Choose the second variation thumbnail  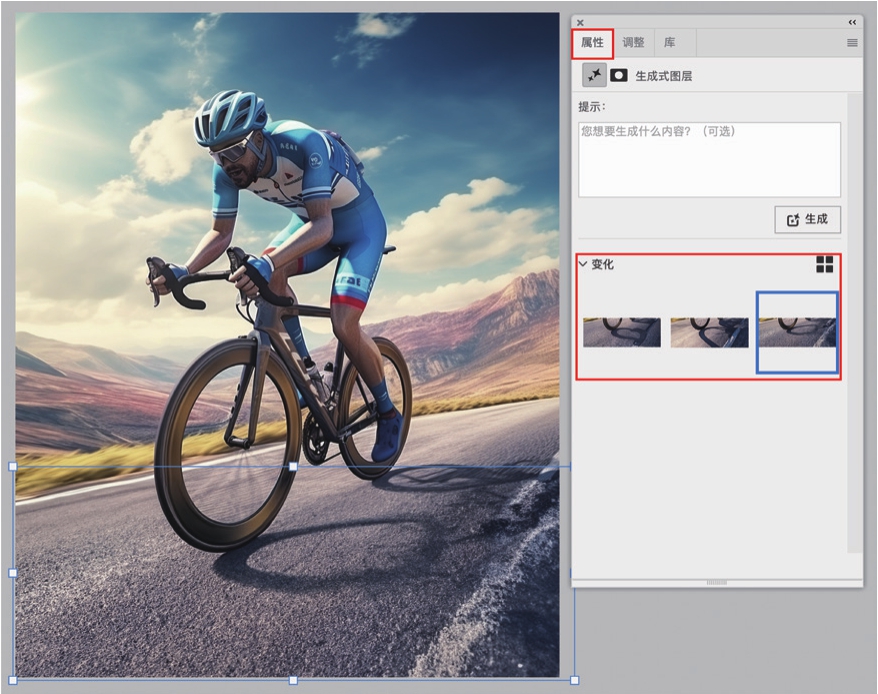click(x=709, y=332)
